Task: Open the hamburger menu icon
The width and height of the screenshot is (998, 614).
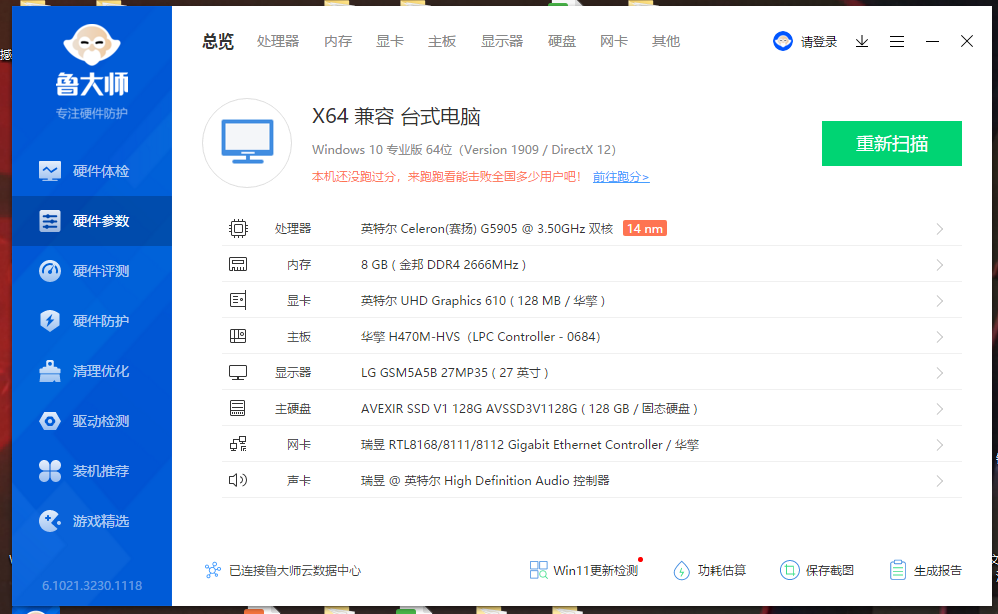Action: [x=897, y=41]
